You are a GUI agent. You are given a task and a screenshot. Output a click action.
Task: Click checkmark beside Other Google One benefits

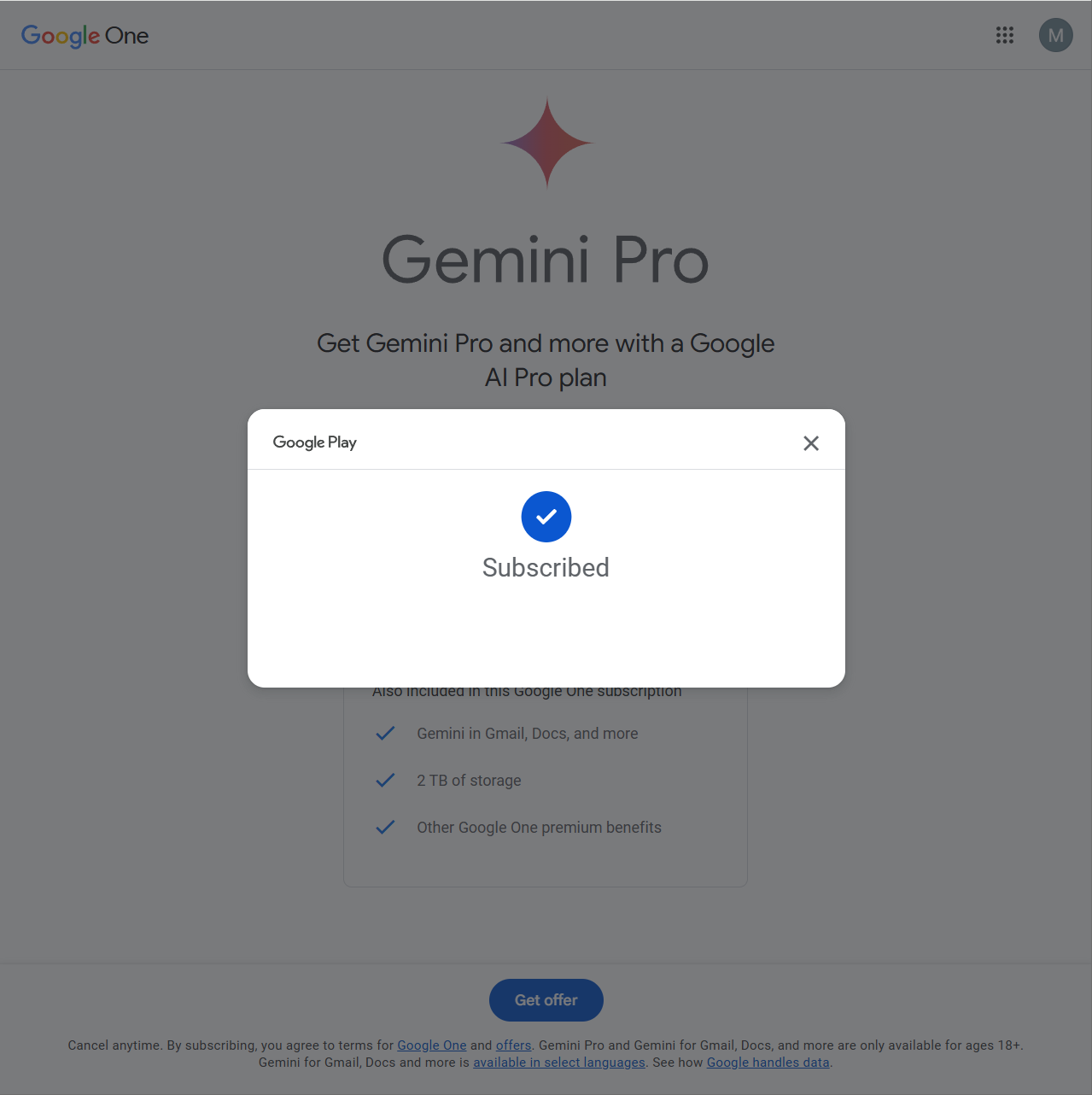point(386,827)
